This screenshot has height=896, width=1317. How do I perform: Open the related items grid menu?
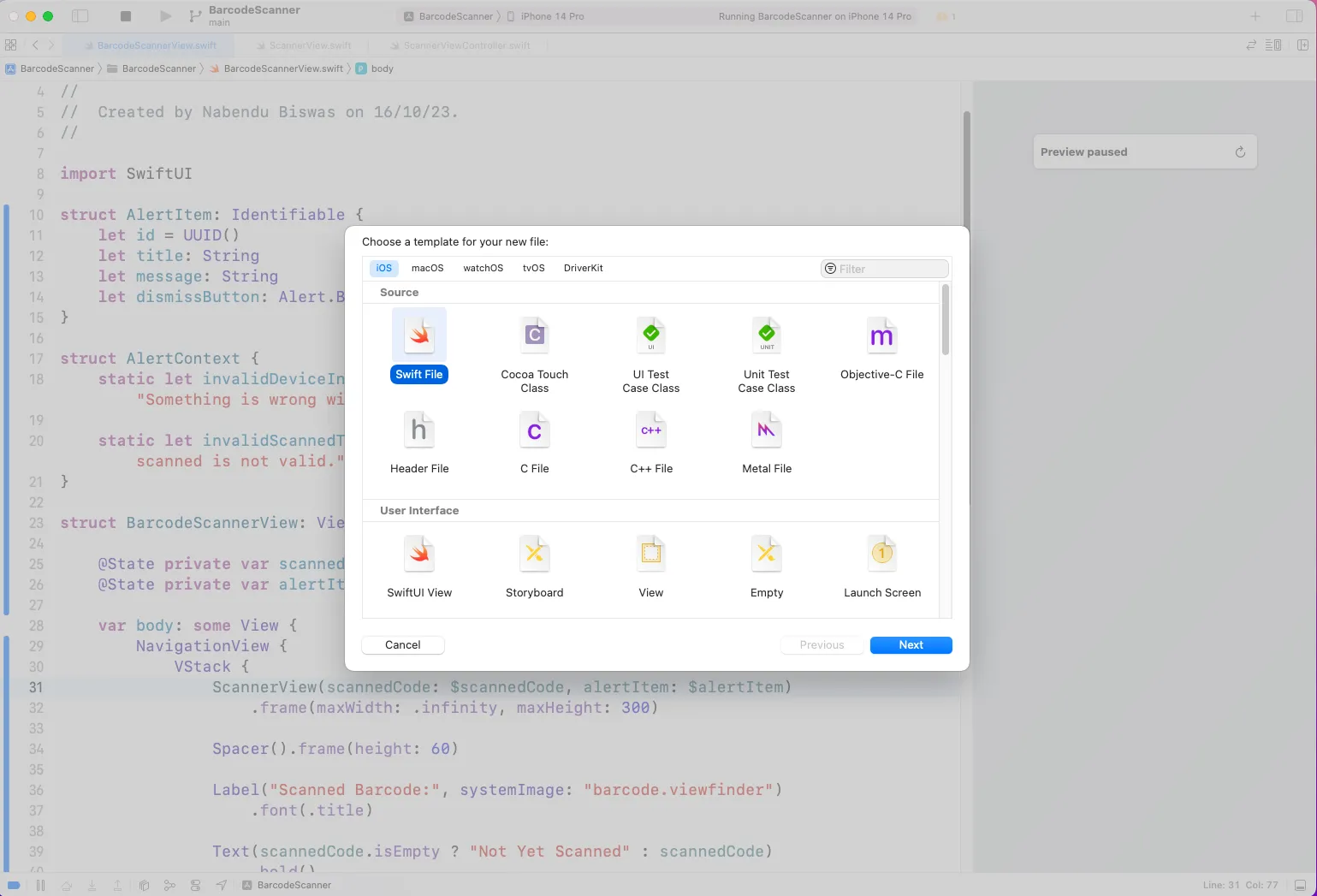pyautogui.click(x=11, y=45)
